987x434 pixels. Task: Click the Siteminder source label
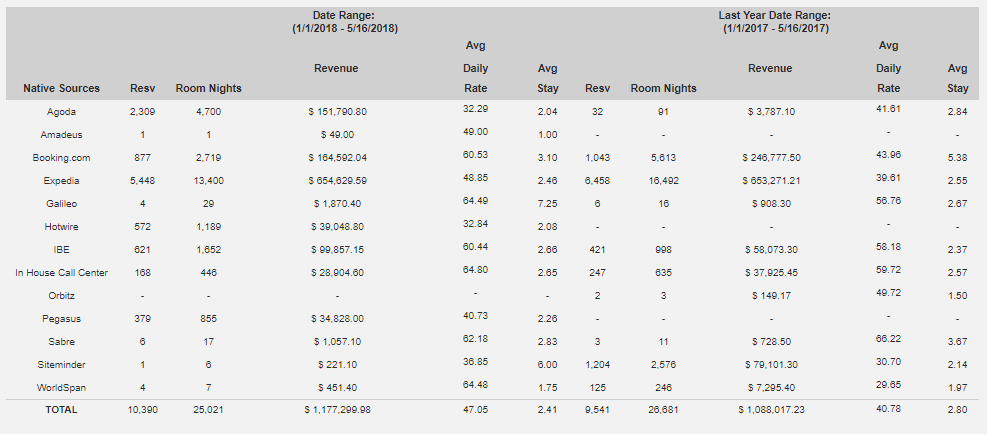coord(62,365)
